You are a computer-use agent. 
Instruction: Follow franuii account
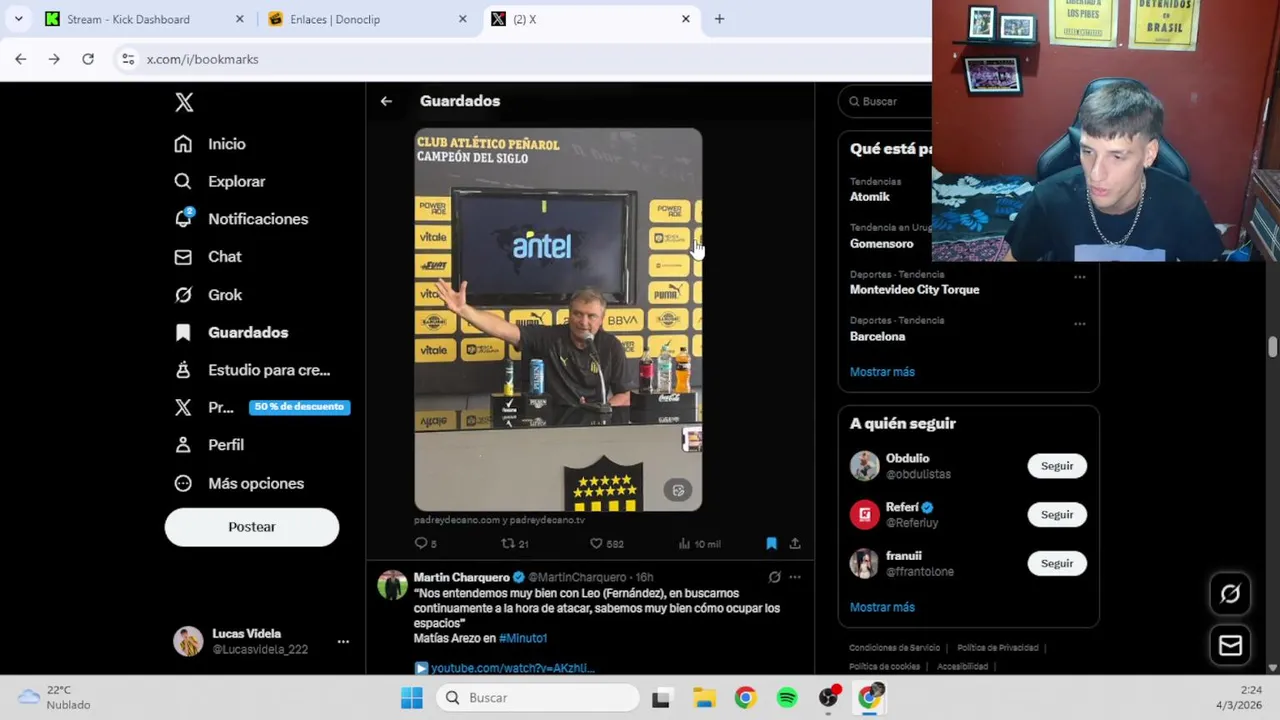pos(1057,564)
